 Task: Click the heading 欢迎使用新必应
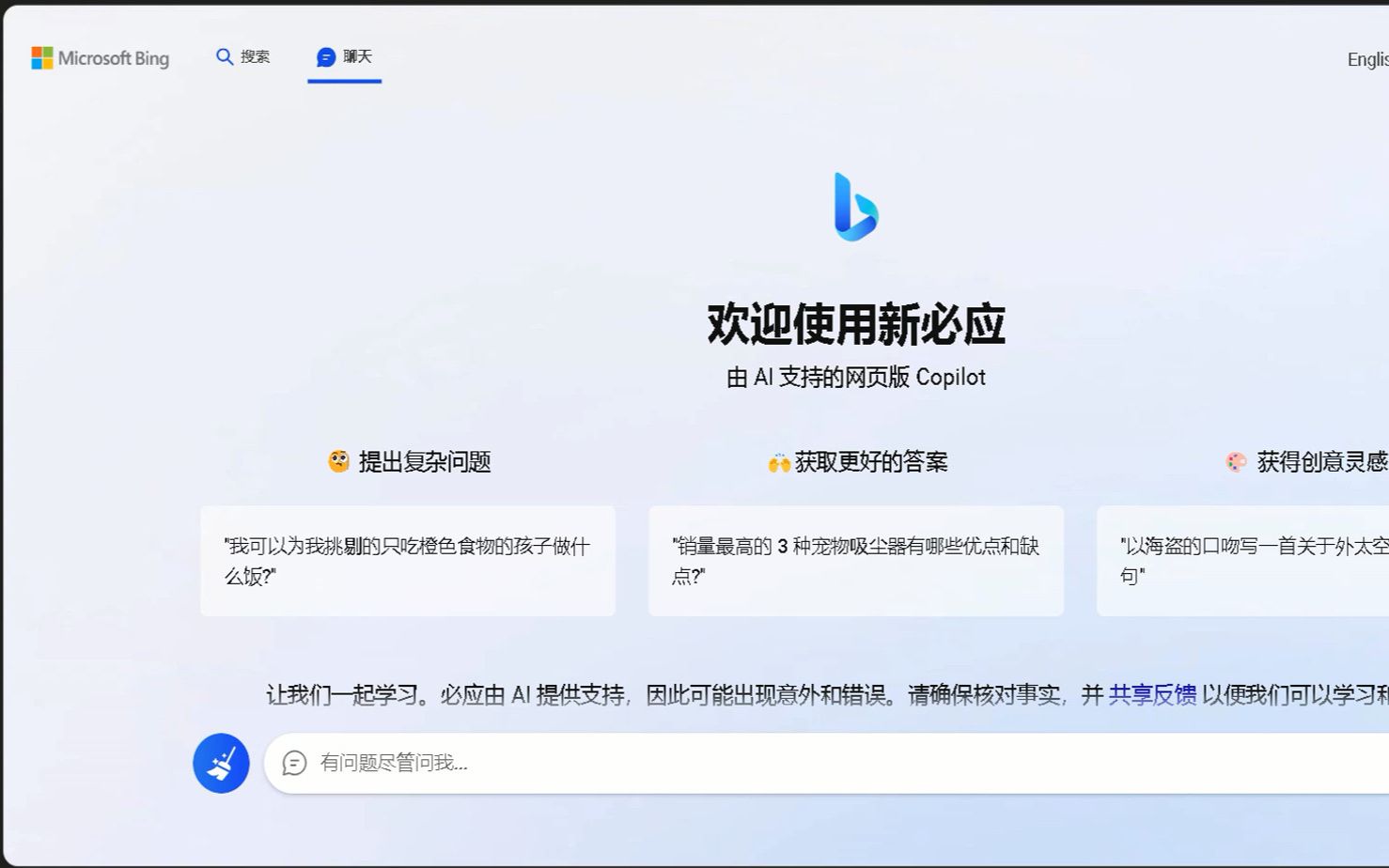tap(856, 324)
